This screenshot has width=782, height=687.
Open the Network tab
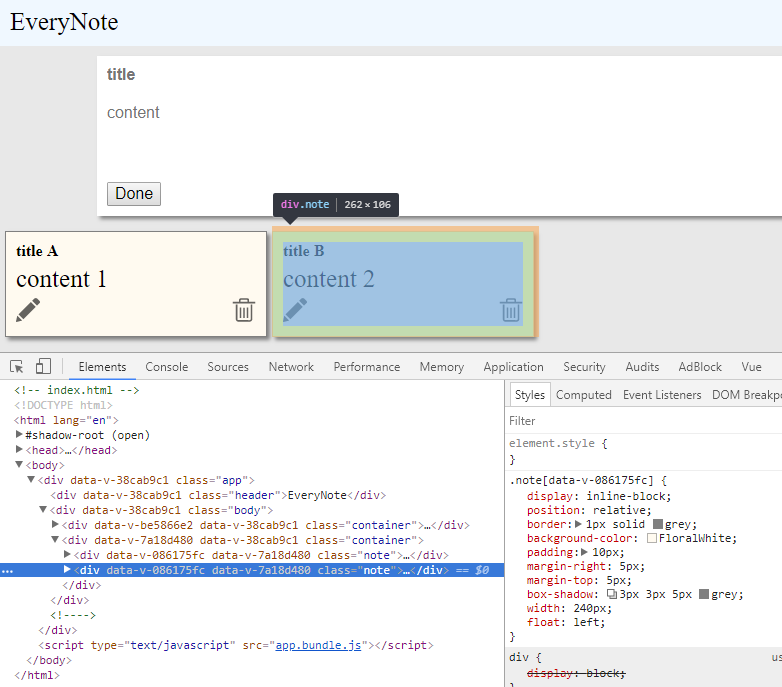(x=291, y=367)
